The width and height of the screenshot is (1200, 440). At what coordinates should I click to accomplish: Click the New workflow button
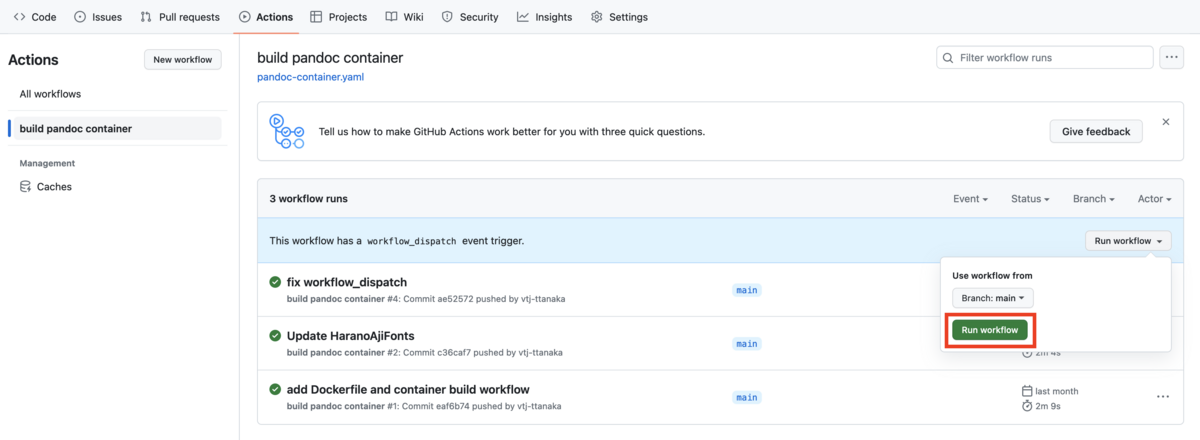click(x=182, y=60)
